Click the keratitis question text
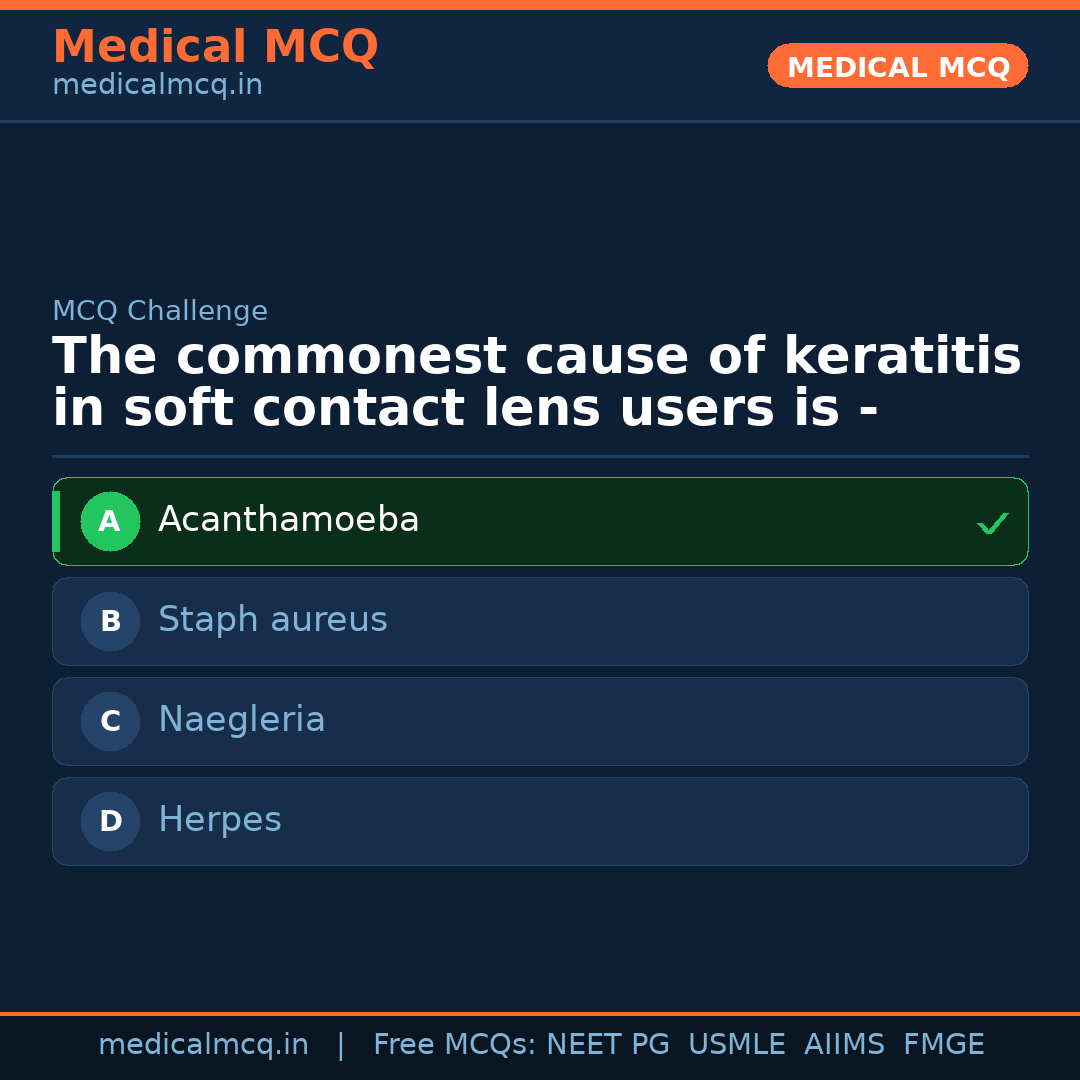 click(x=536, y=382)
